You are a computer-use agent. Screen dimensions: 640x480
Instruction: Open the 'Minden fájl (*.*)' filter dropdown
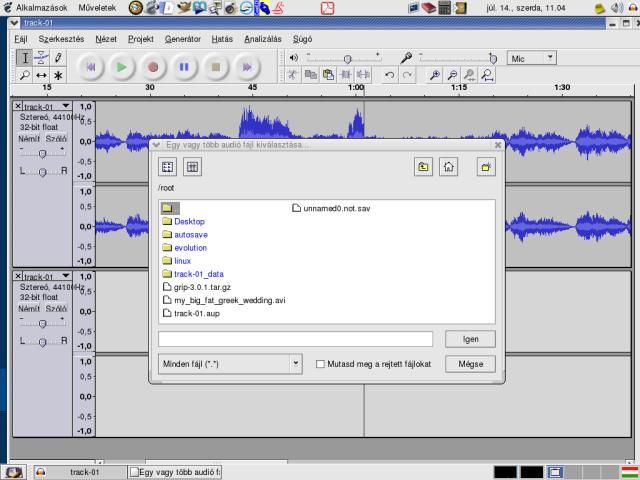[230, 364]
